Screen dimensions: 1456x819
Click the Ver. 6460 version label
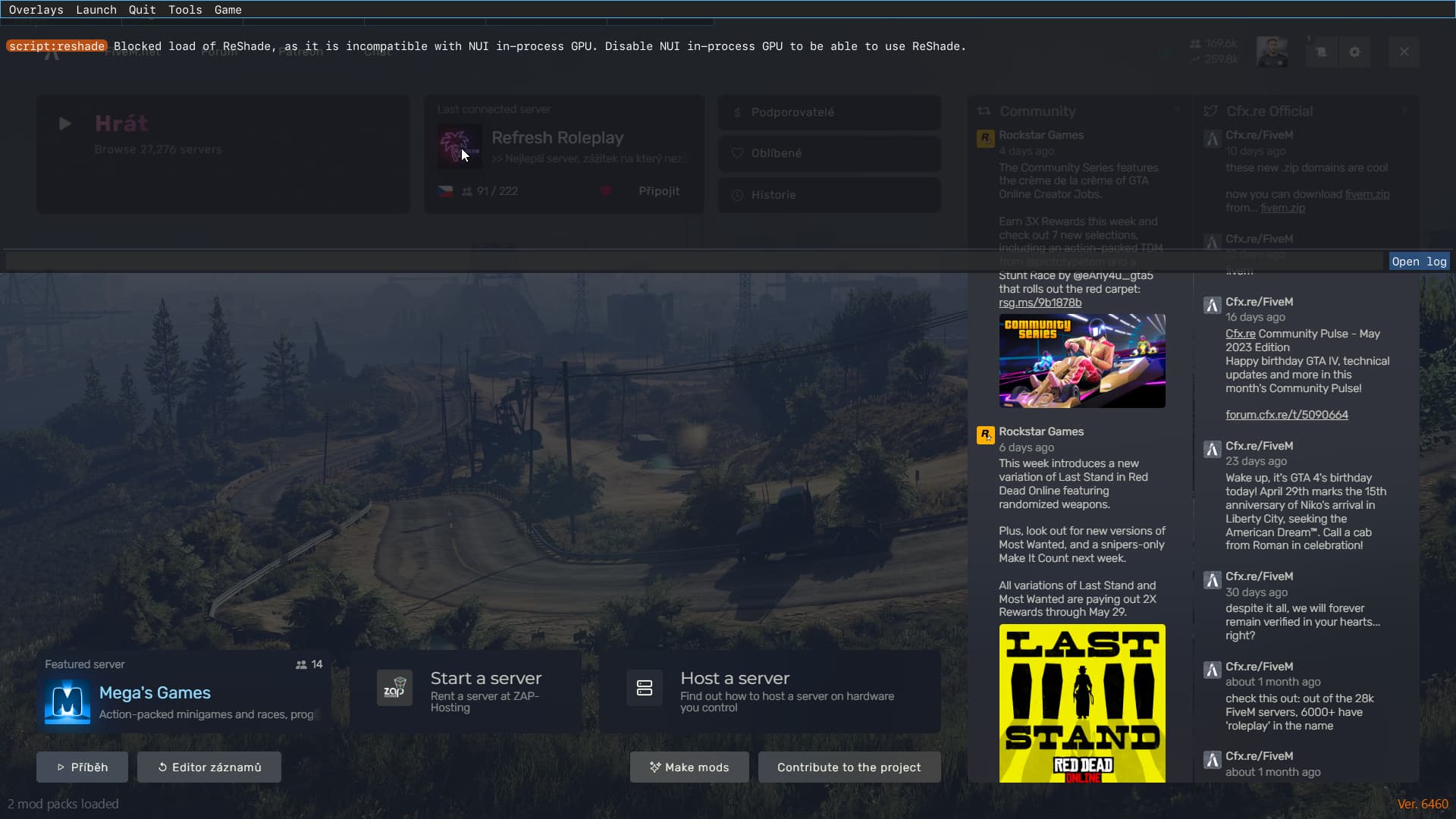(1423, 804)
